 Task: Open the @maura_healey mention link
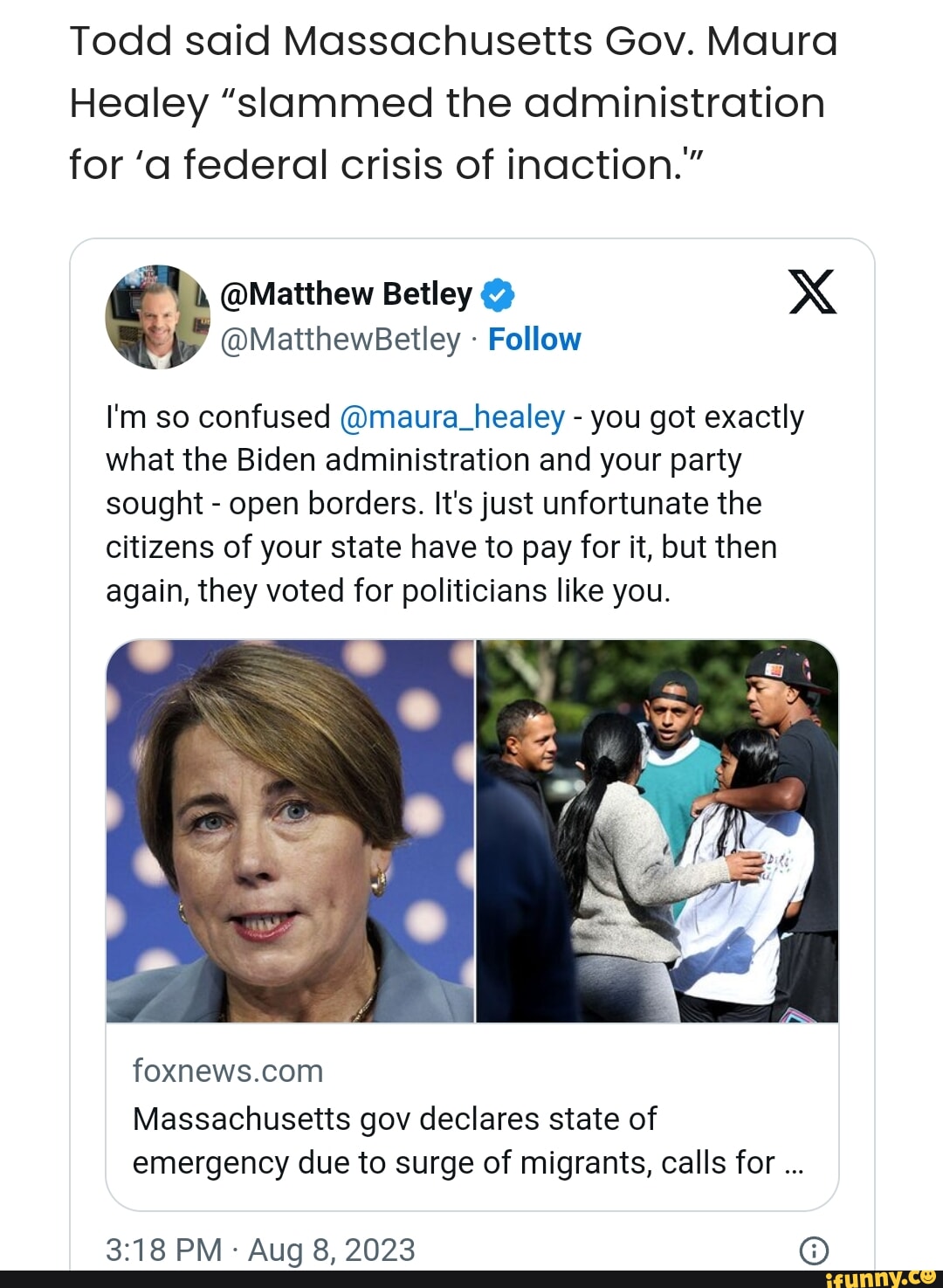451,417
